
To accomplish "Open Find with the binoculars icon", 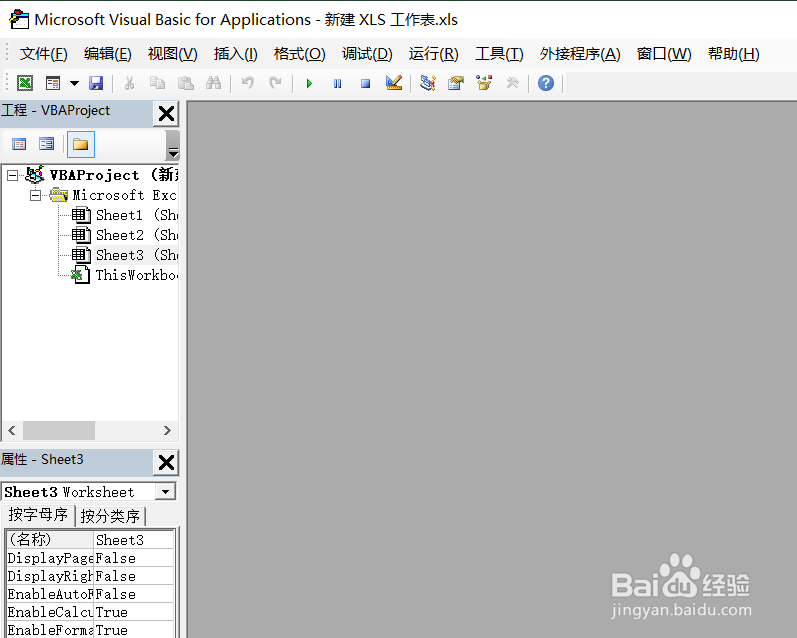I will [213, 83].
